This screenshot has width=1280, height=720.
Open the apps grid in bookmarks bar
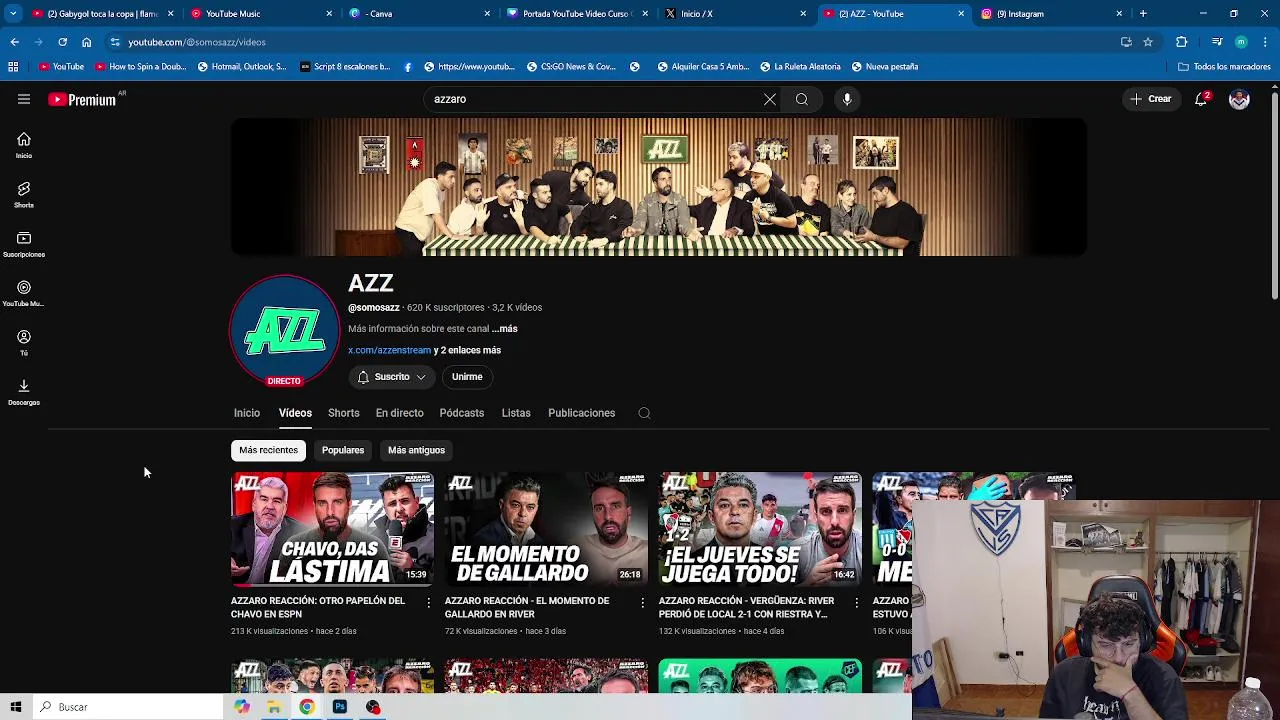click(13, 67)
